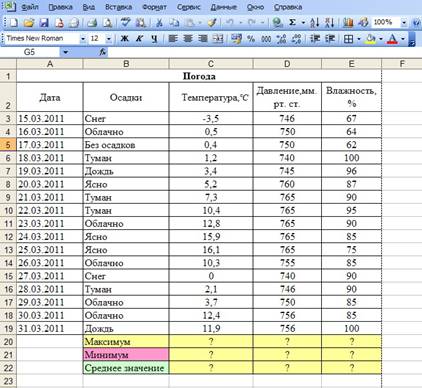Insert hyperlink using the globe icon
Viewport: 422px width, 388px height.
pyautogui.click(x=277, y=23)
